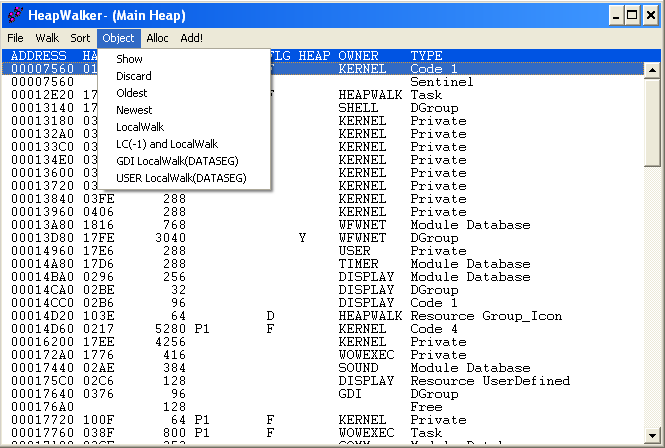Select row with address 00013600
The image size is (665, 448).
pyautogui.click(x=323, y=173)
